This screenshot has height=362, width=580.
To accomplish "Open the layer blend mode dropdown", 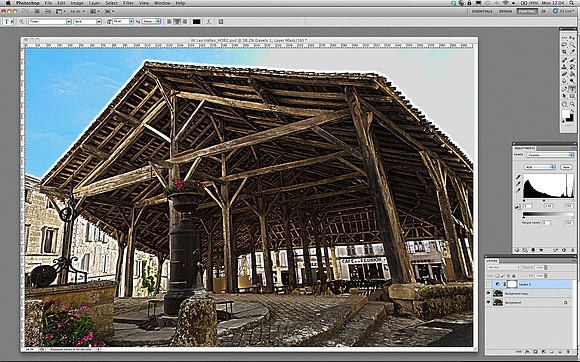I will (x=504, y=267).
